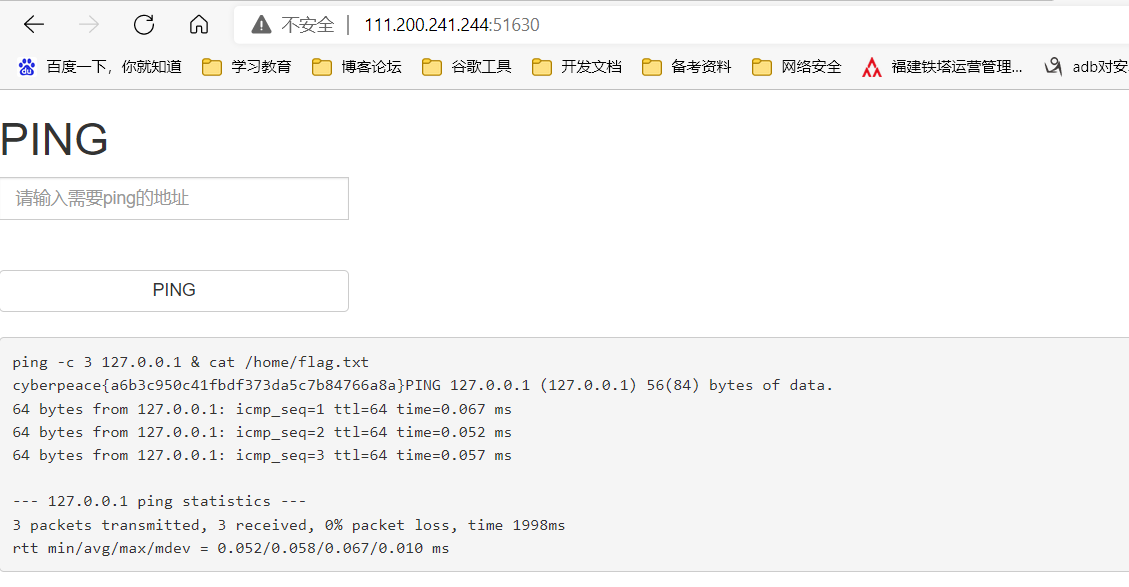1129x587 pixels.
Task: Open the 博客论坛 bookmark folder
Action: point(357,67)
